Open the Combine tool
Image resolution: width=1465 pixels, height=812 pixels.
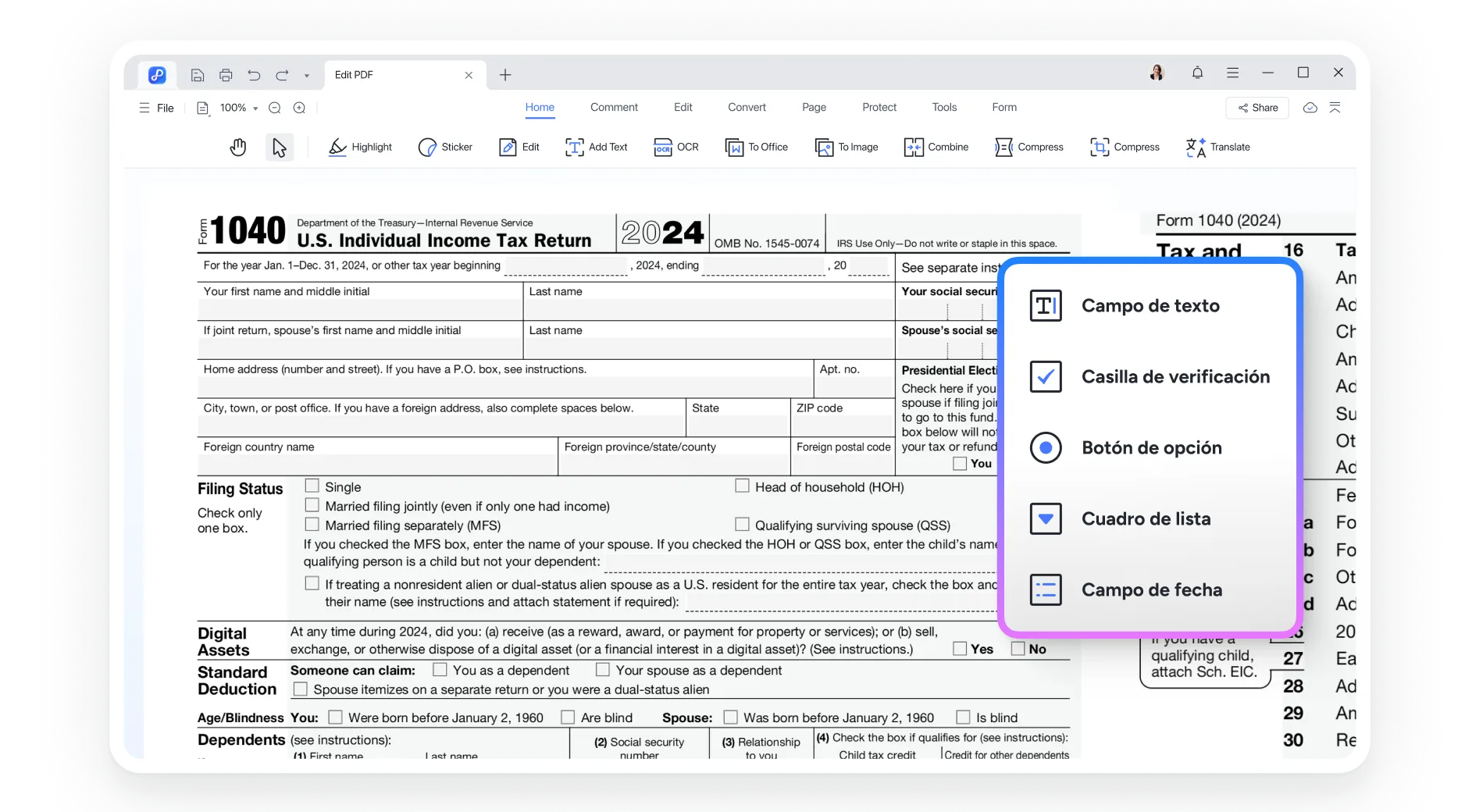(936, 147)
